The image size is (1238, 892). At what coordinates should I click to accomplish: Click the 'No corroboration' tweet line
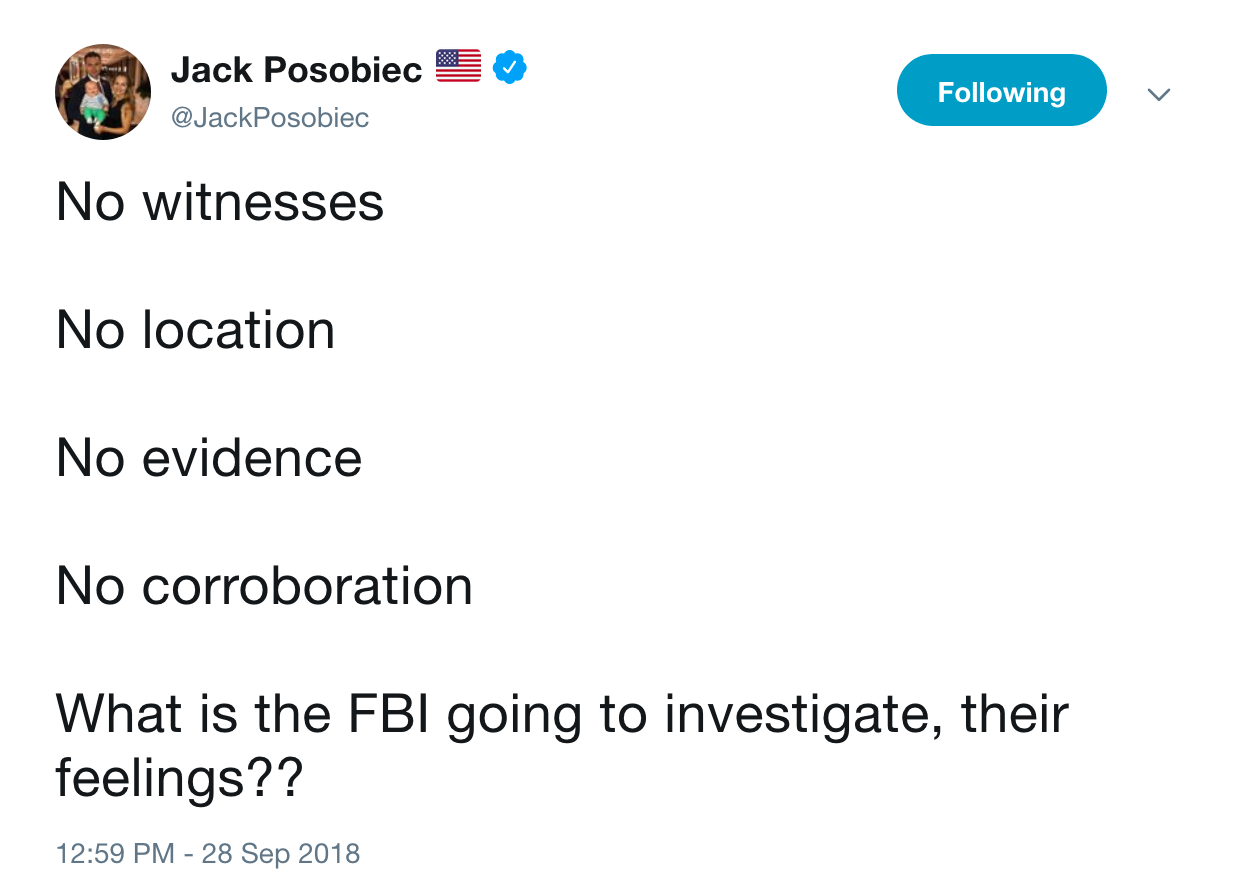click(264, 586)
